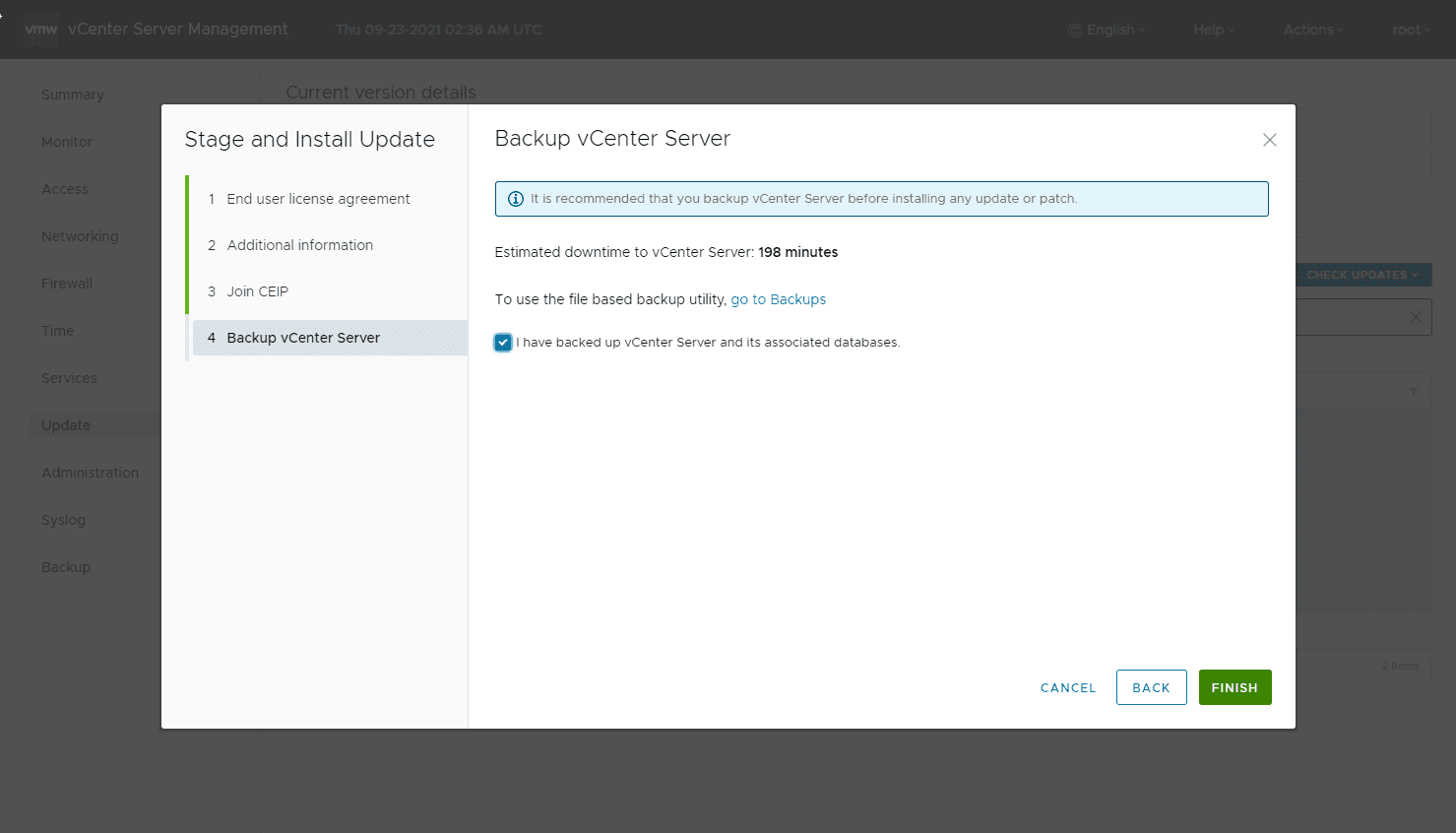Screen dimensions: 1456x833
Task: Open the root user menu
Action: click(x=1410, y=30)
